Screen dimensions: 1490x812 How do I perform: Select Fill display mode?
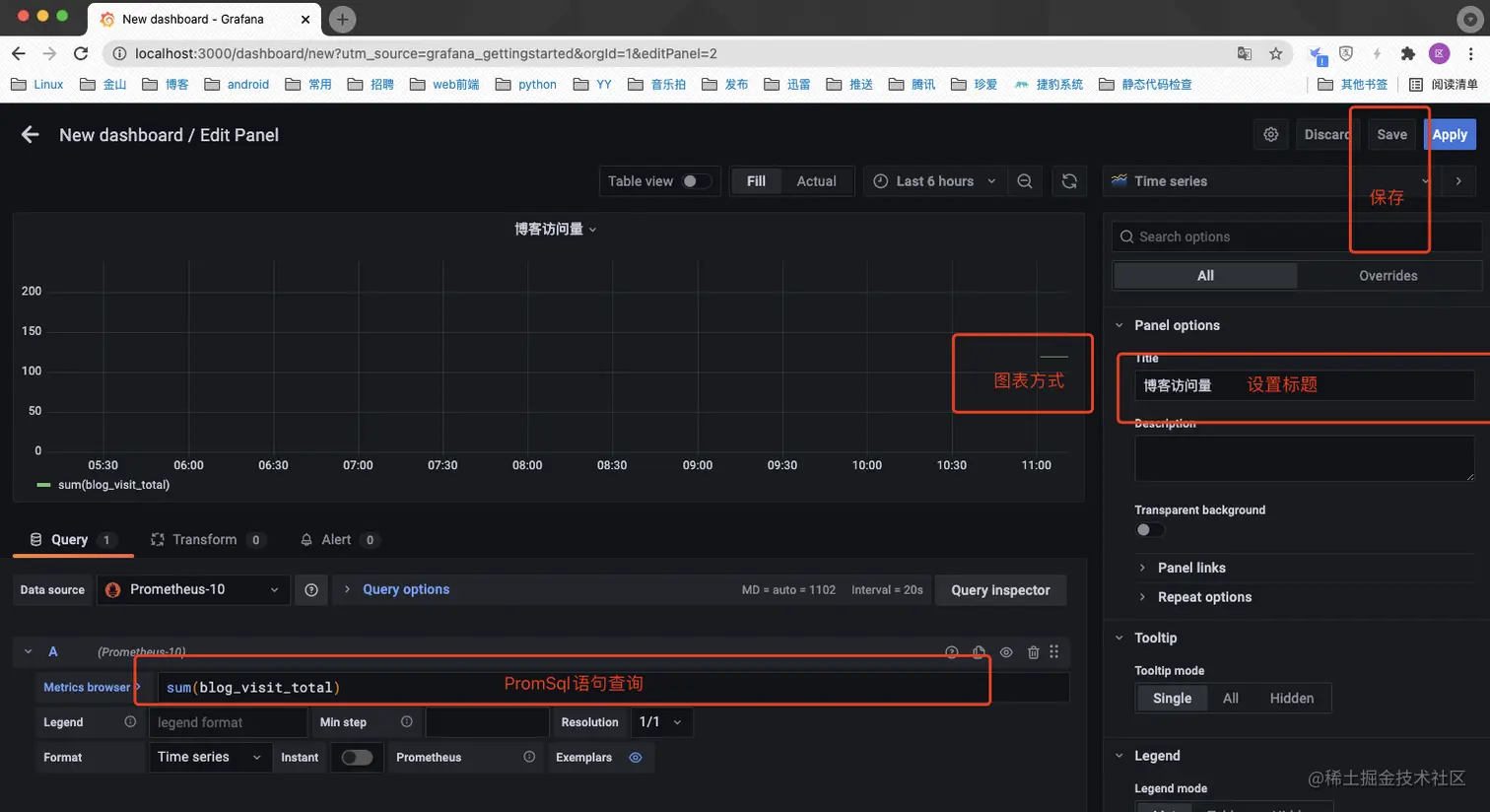point(756,181)
